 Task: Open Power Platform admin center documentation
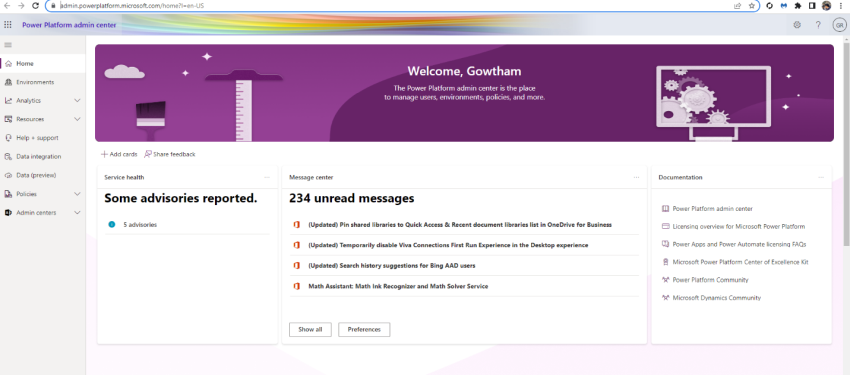tap(712, 209)
